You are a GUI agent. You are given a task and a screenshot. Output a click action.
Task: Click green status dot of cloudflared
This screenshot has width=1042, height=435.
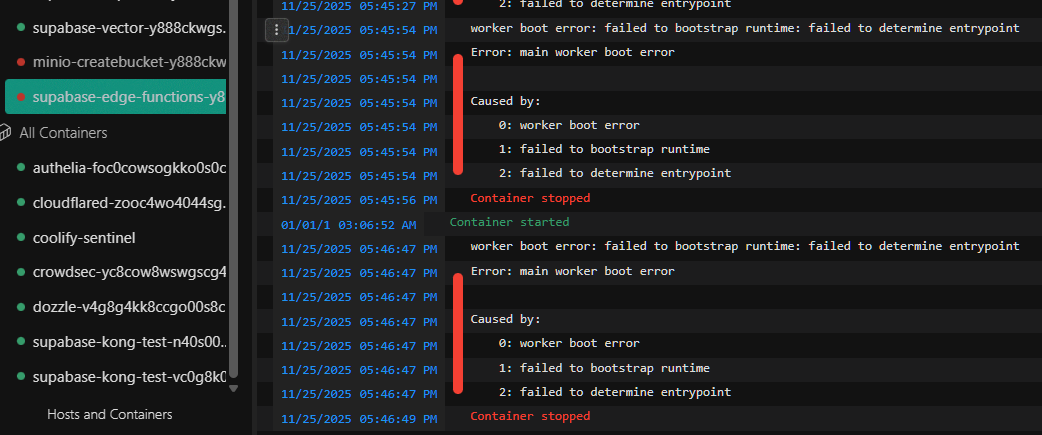click(21, 203)
